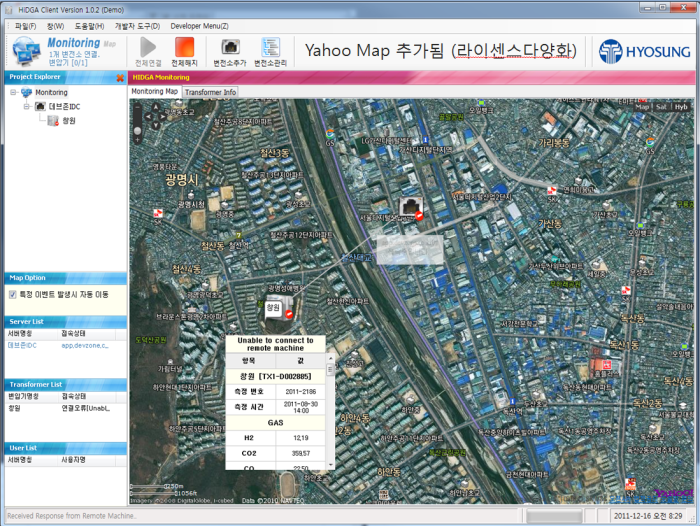Click the status bar progress bar
Viewport: 700px width, 526px height.
click(554, 517)
